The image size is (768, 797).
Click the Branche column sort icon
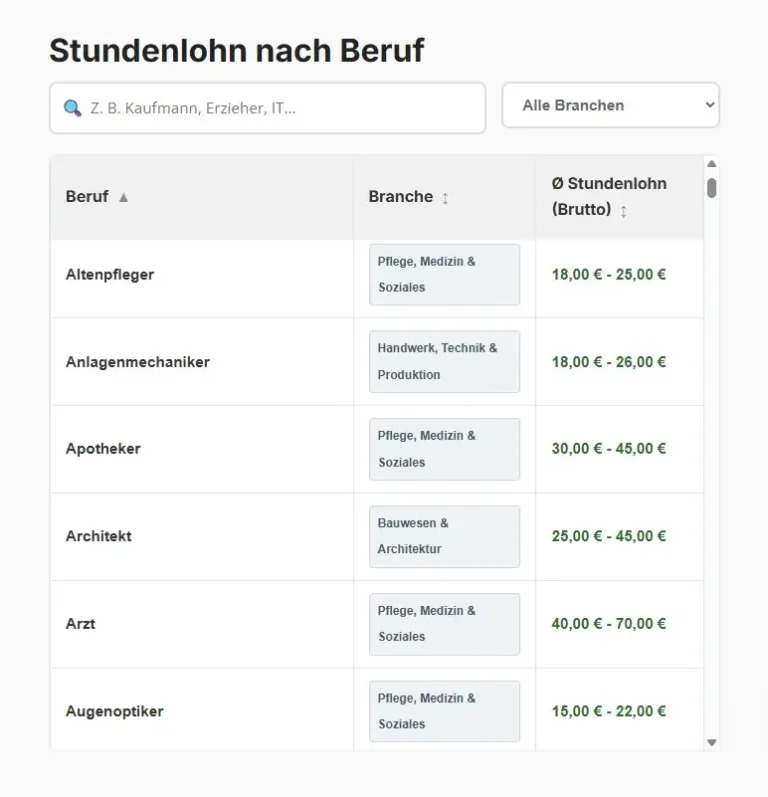[x=445, y=198]
